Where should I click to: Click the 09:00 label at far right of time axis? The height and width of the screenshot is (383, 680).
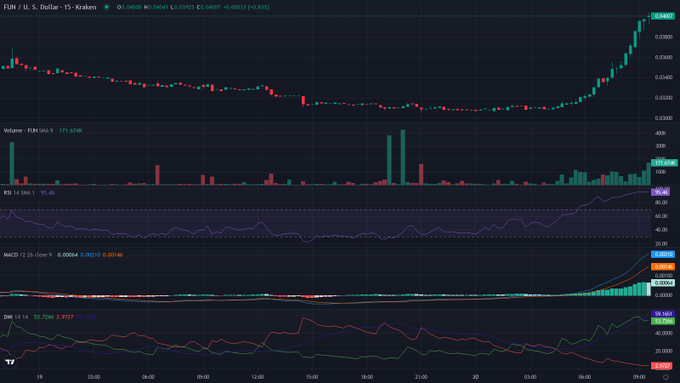(x=639, y=377)
